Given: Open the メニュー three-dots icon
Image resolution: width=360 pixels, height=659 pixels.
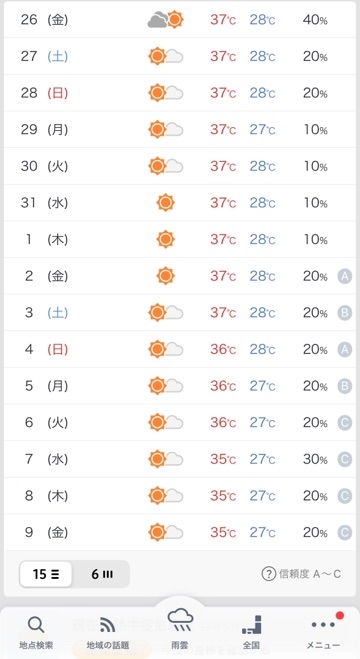Looking at the screenshot, I should tap(323, 625).
